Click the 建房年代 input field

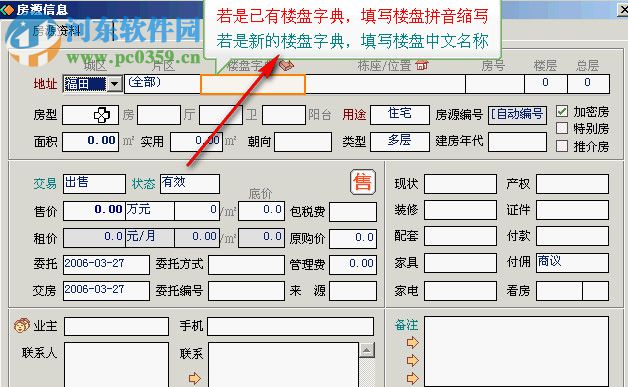517,142
